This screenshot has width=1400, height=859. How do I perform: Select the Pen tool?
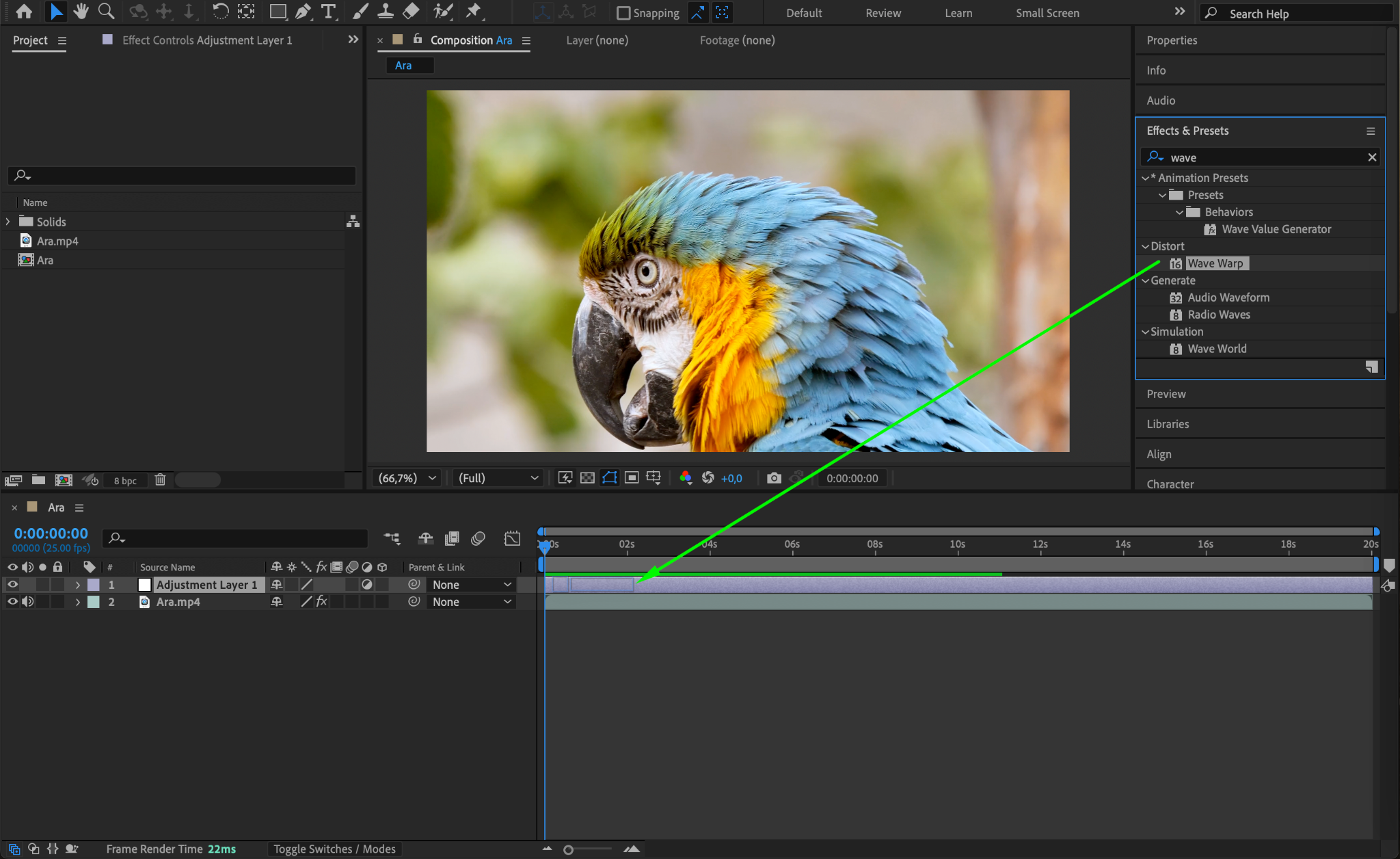tap(303, 12)
